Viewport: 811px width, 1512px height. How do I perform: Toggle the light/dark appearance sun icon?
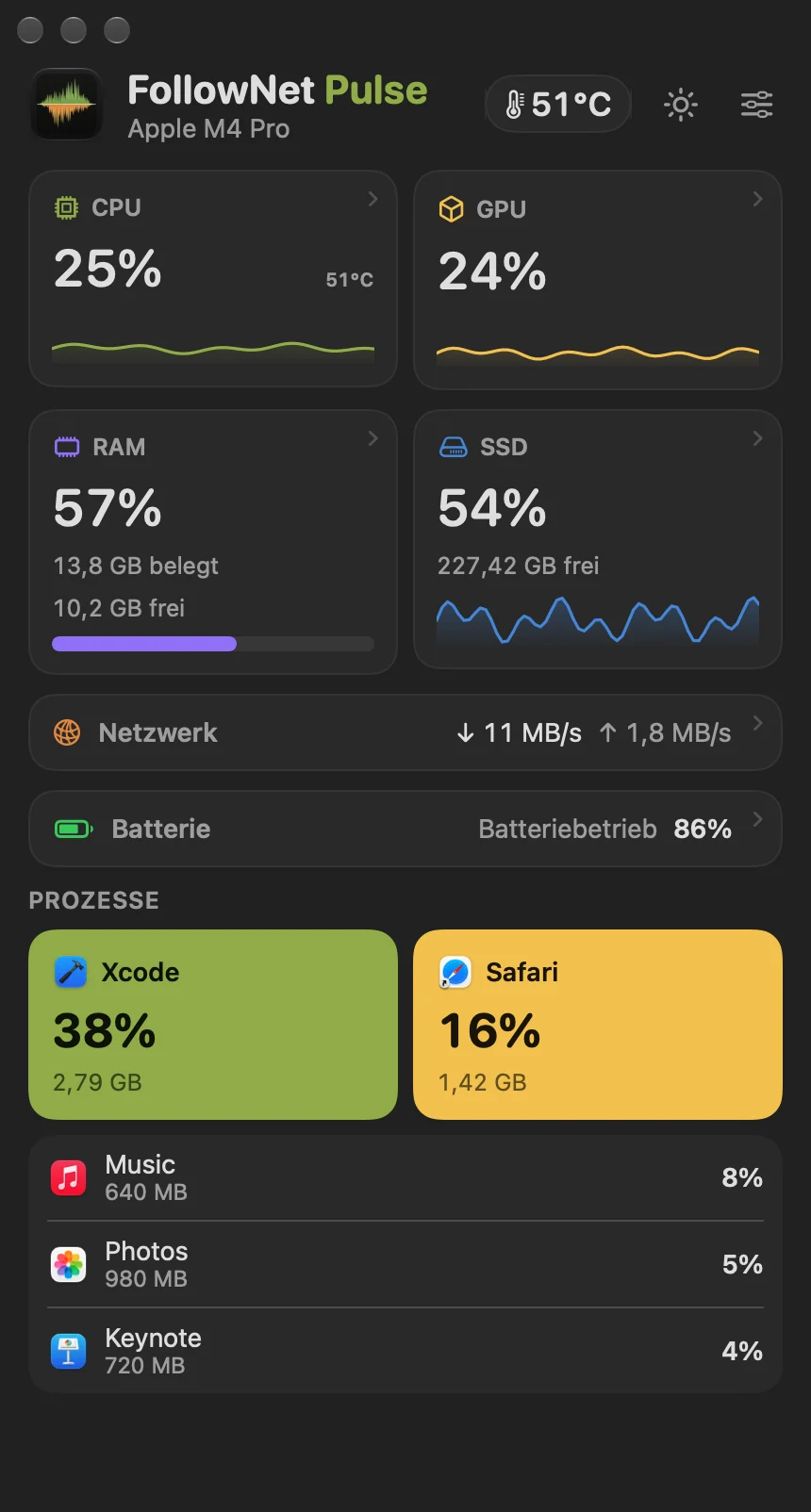tap(681, 105)
